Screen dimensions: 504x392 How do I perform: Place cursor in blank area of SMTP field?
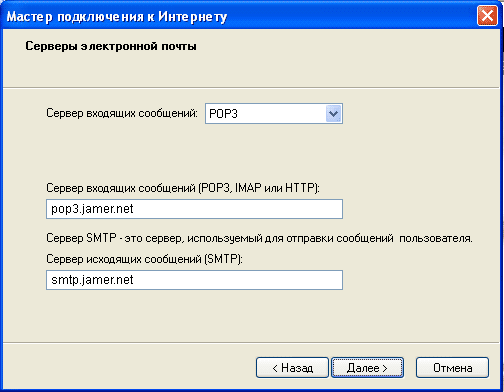pyautogui.click(x=240, y=280)
